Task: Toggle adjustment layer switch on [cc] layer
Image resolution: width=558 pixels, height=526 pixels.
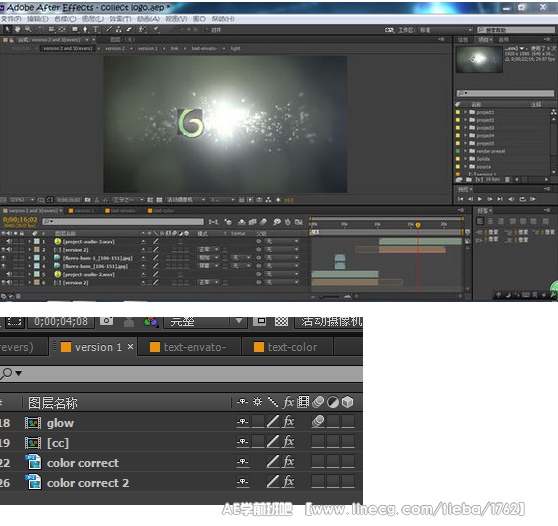Action: click(333, 442)
